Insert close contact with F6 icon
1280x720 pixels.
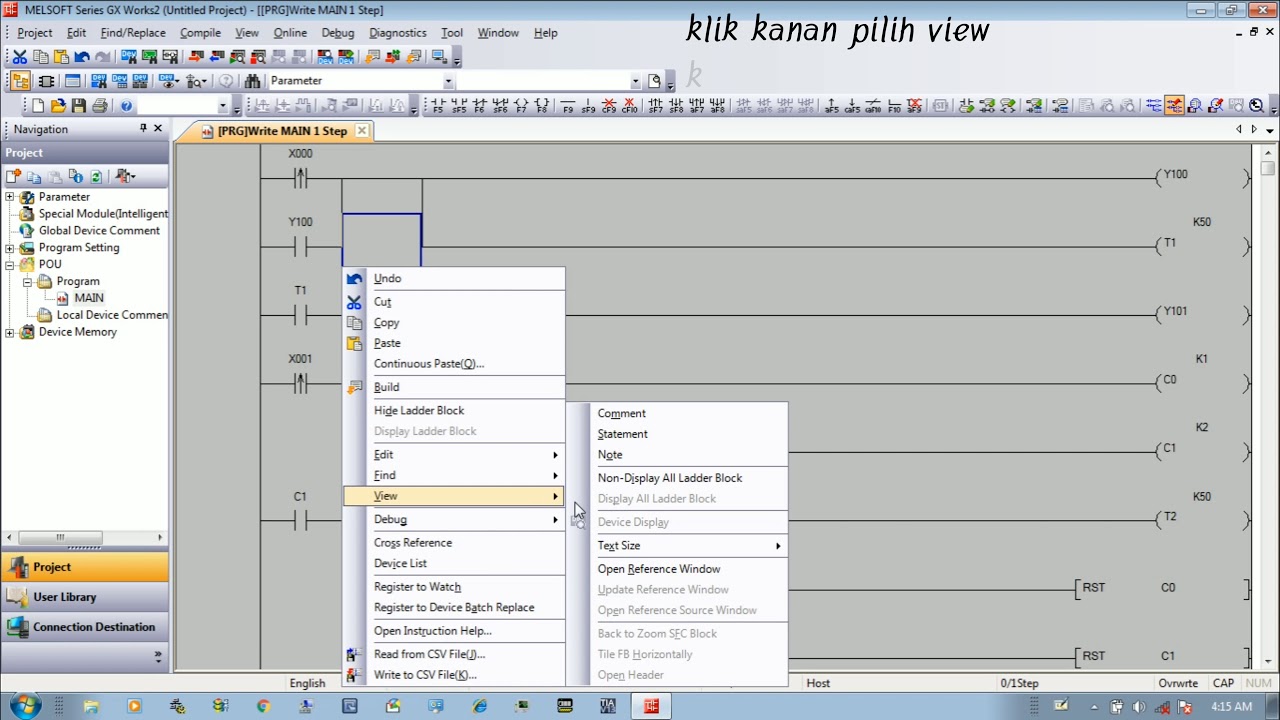[x=479, y=106]
